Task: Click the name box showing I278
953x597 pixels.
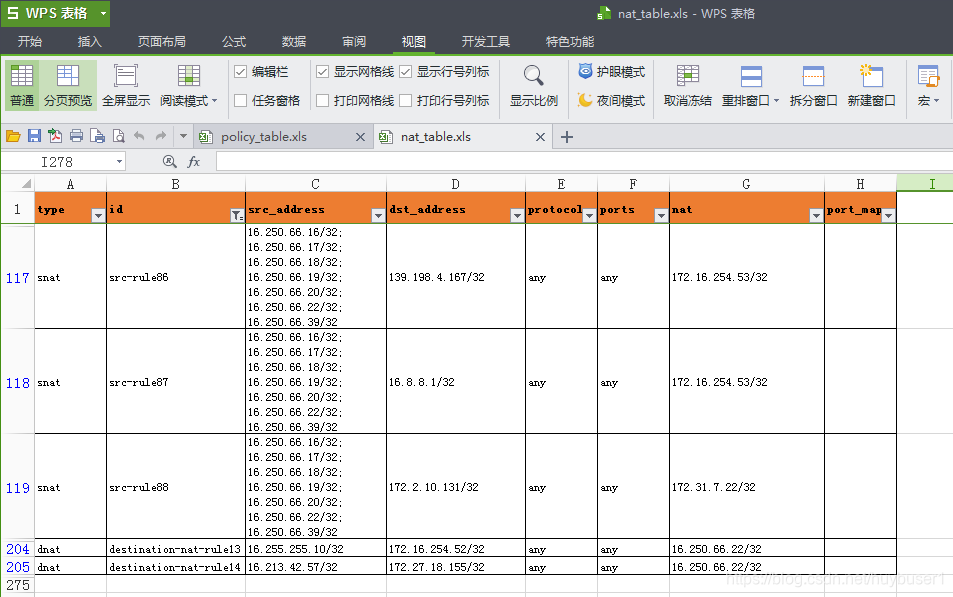Action: [x=57, y=162]
